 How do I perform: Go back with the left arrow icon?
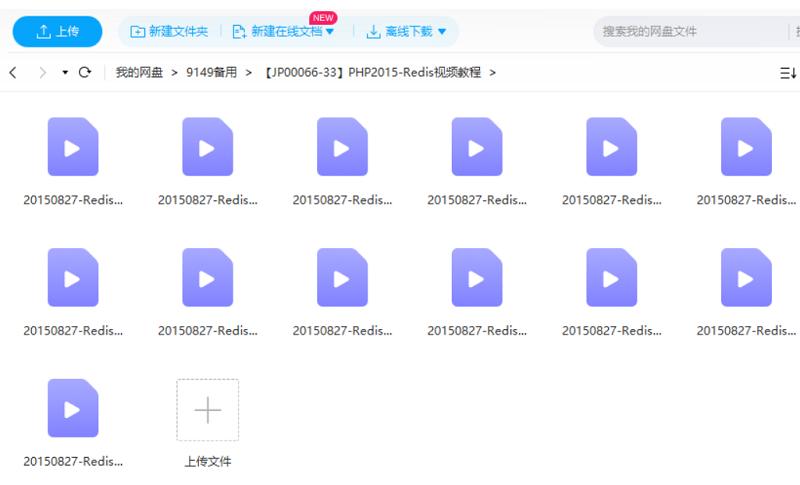(13, 73)
